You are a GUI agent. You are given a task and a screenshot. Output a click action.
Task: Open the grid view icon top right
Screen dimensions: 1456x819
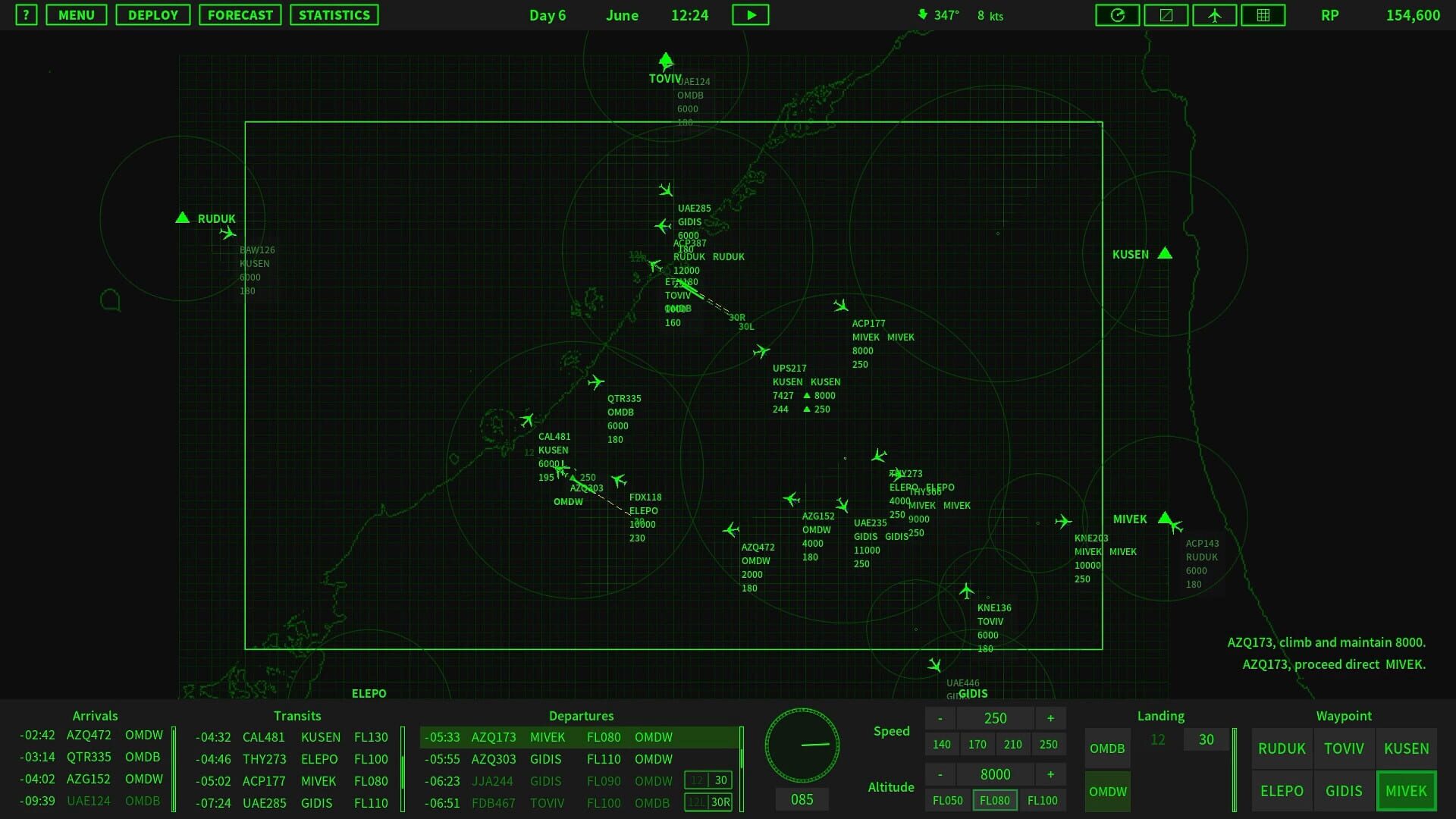(1263, 14)
